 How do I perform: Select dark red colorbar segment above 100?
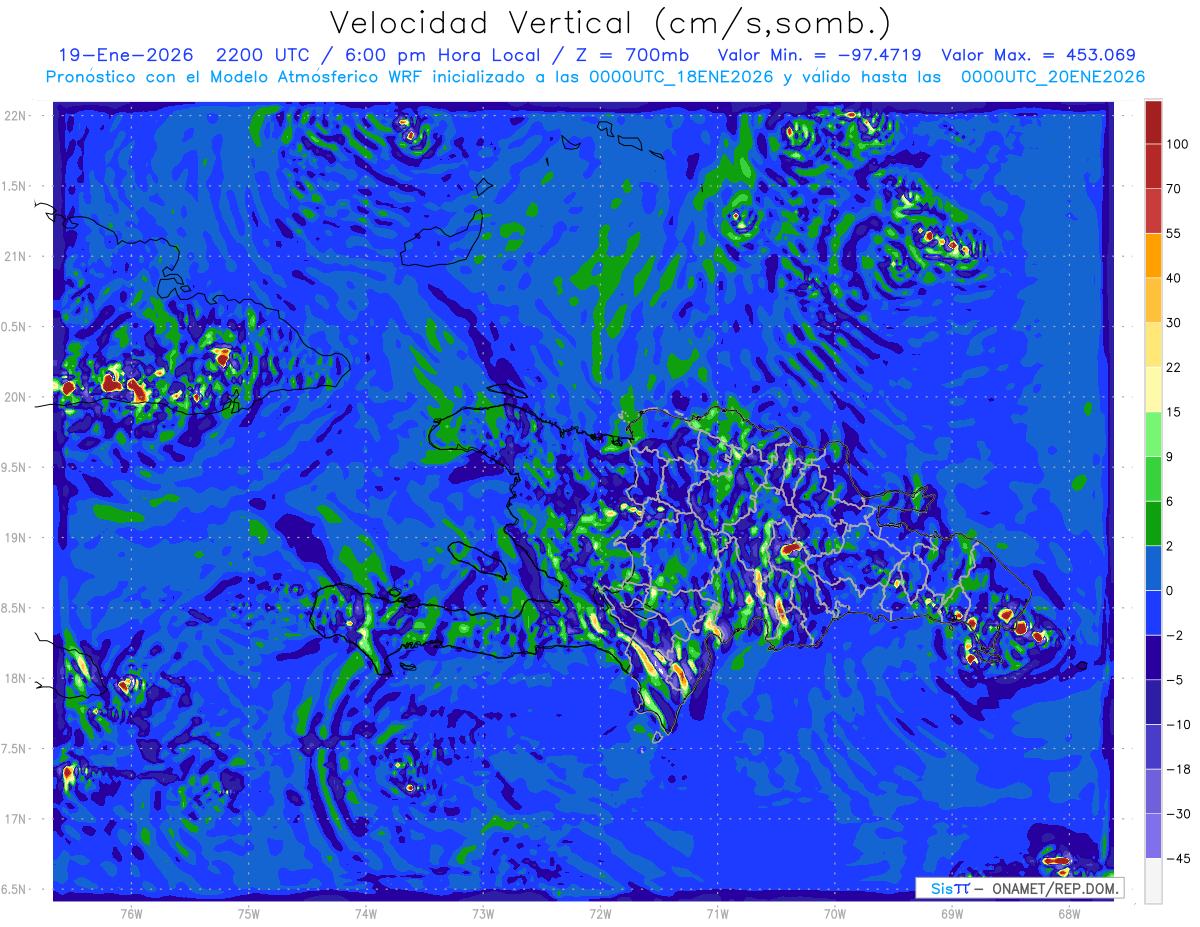[1154, 122]
